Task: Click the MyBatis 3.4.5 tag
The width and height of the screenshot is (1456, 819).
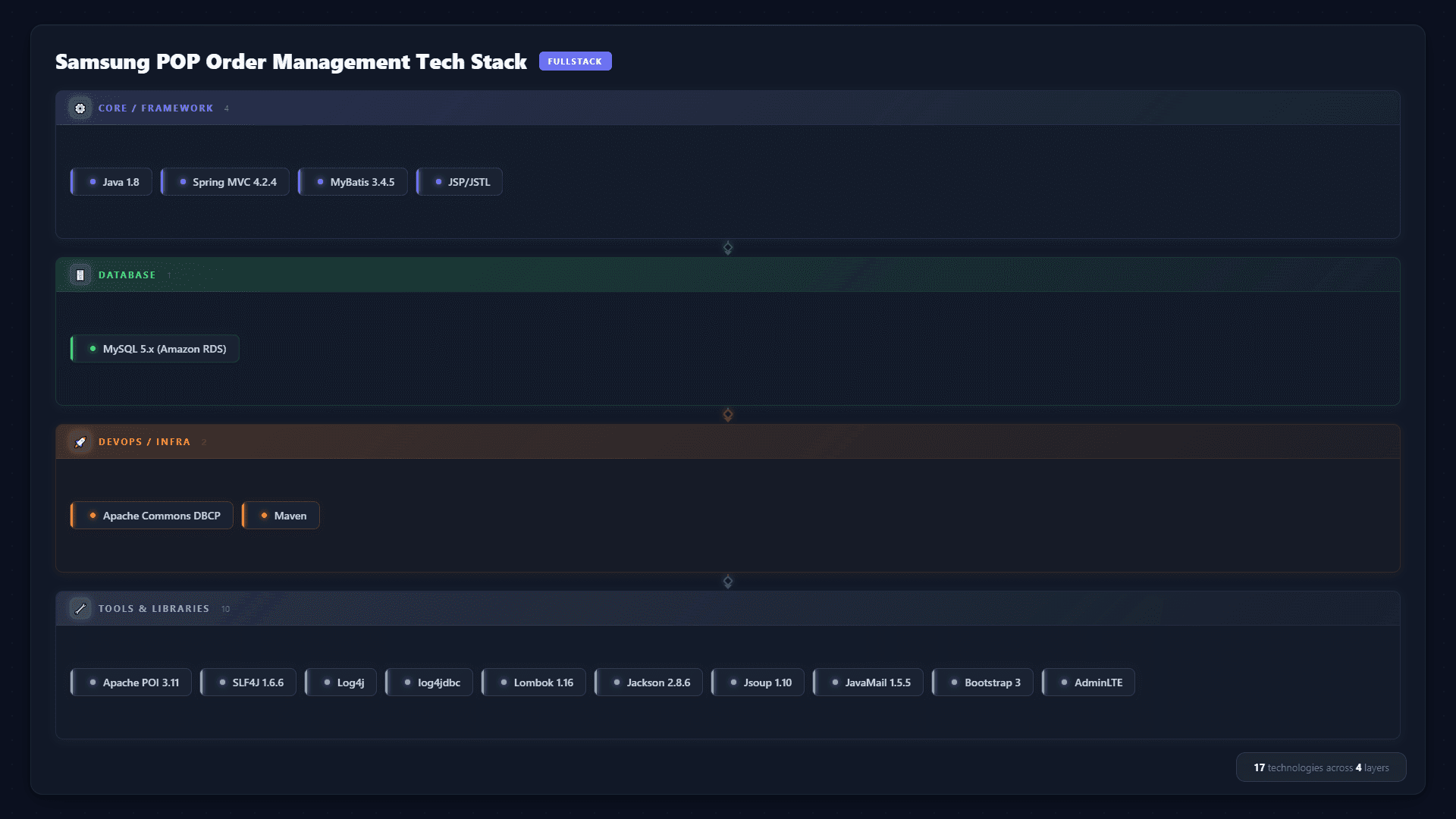Action: point(353,182)
